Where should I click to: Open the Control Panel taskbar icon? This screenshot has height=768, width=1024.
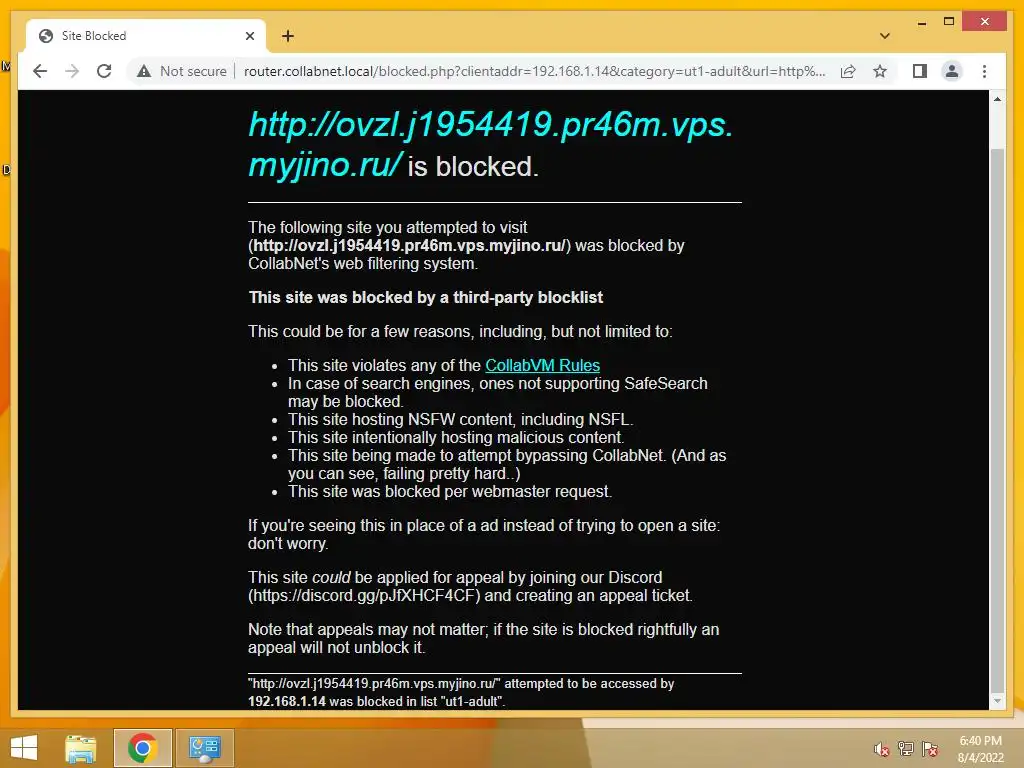click(204, 748)
